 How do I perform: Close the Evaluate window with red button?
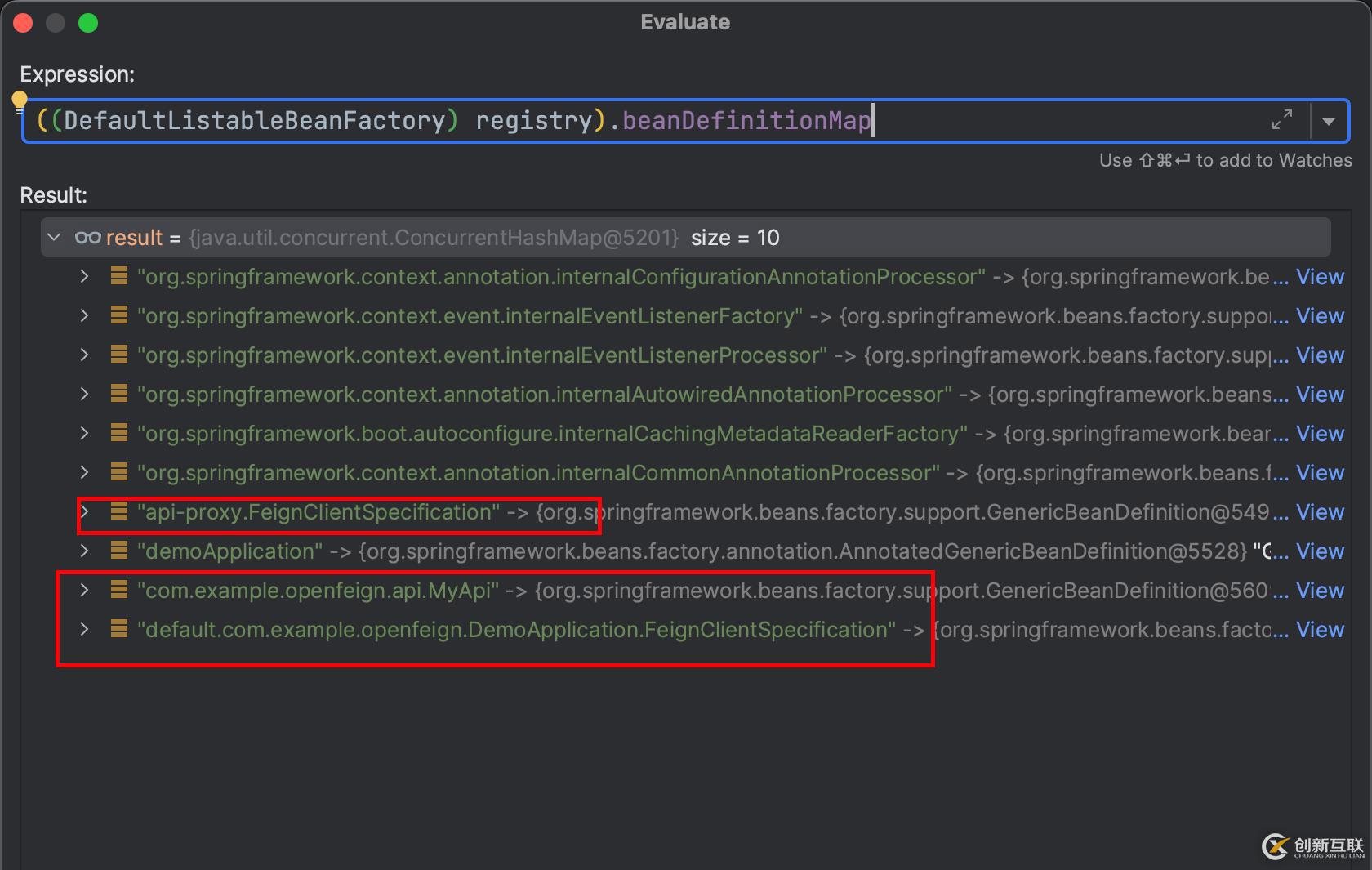23,23
